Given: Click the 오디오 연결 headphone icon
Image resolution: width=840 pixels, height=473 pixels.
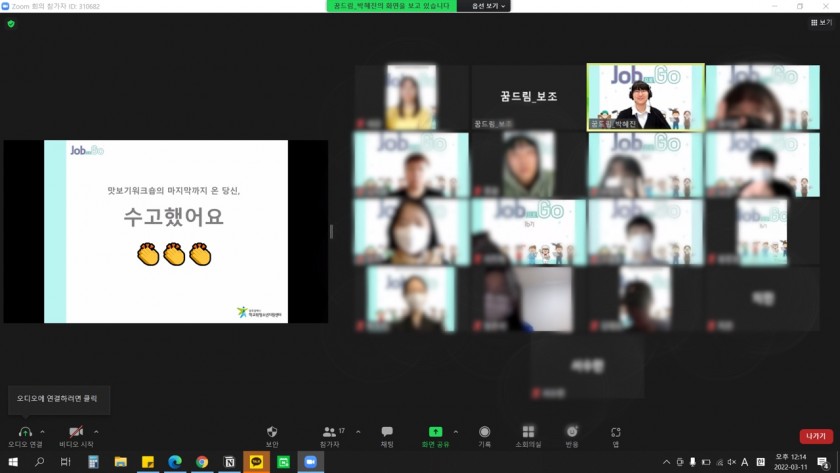Looking at the screenshot, I should tap(25, 432).
